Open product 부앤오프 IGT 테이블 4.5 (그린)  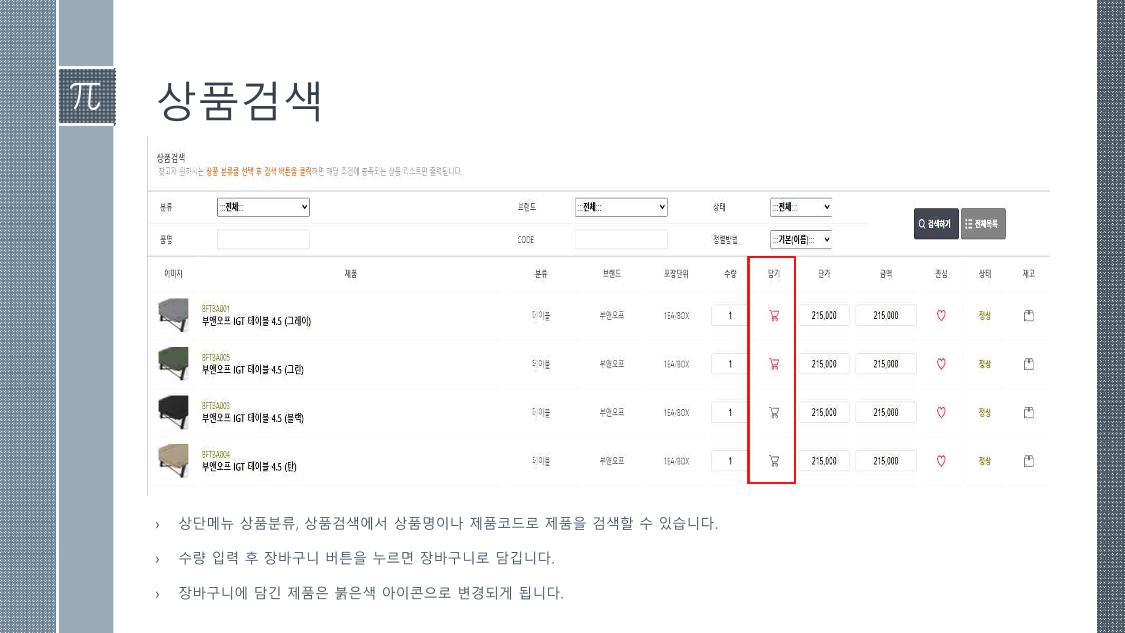click(253, 370)
